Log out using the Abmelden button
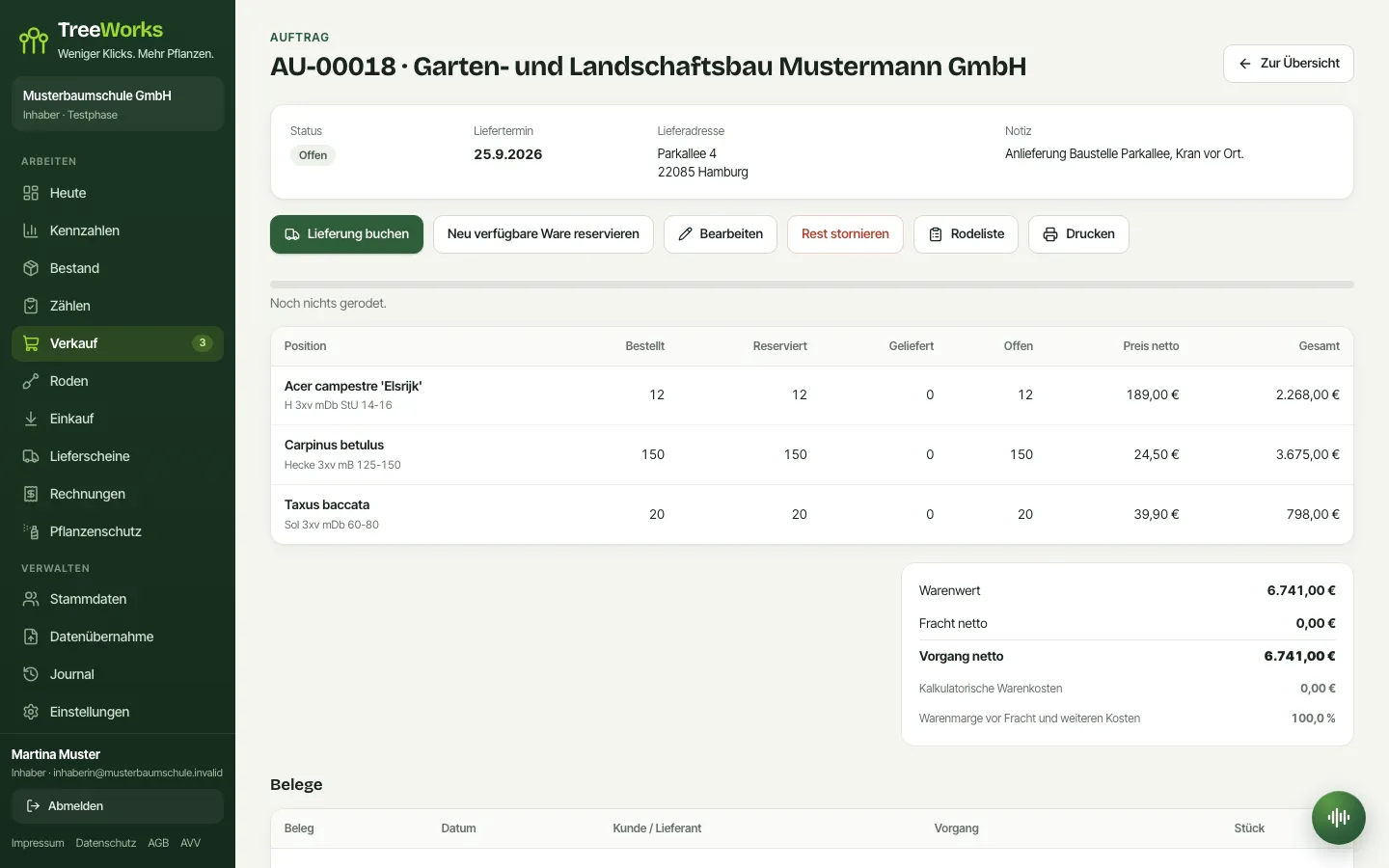This screenshot has width=1389, height=868. (x=118, y=806)
